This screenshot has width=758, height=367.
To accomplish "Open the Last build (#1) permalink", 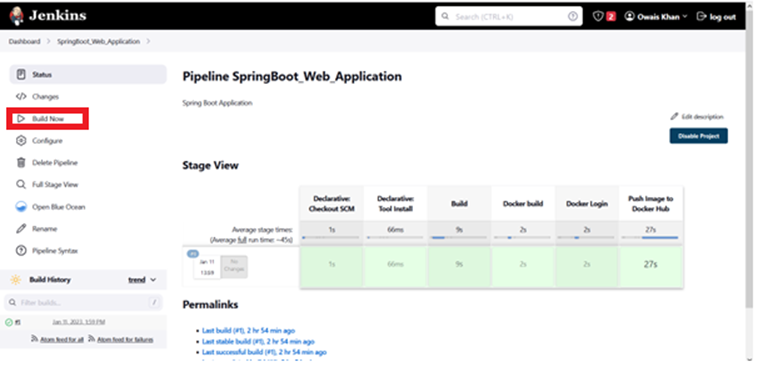I will (248, 331).
